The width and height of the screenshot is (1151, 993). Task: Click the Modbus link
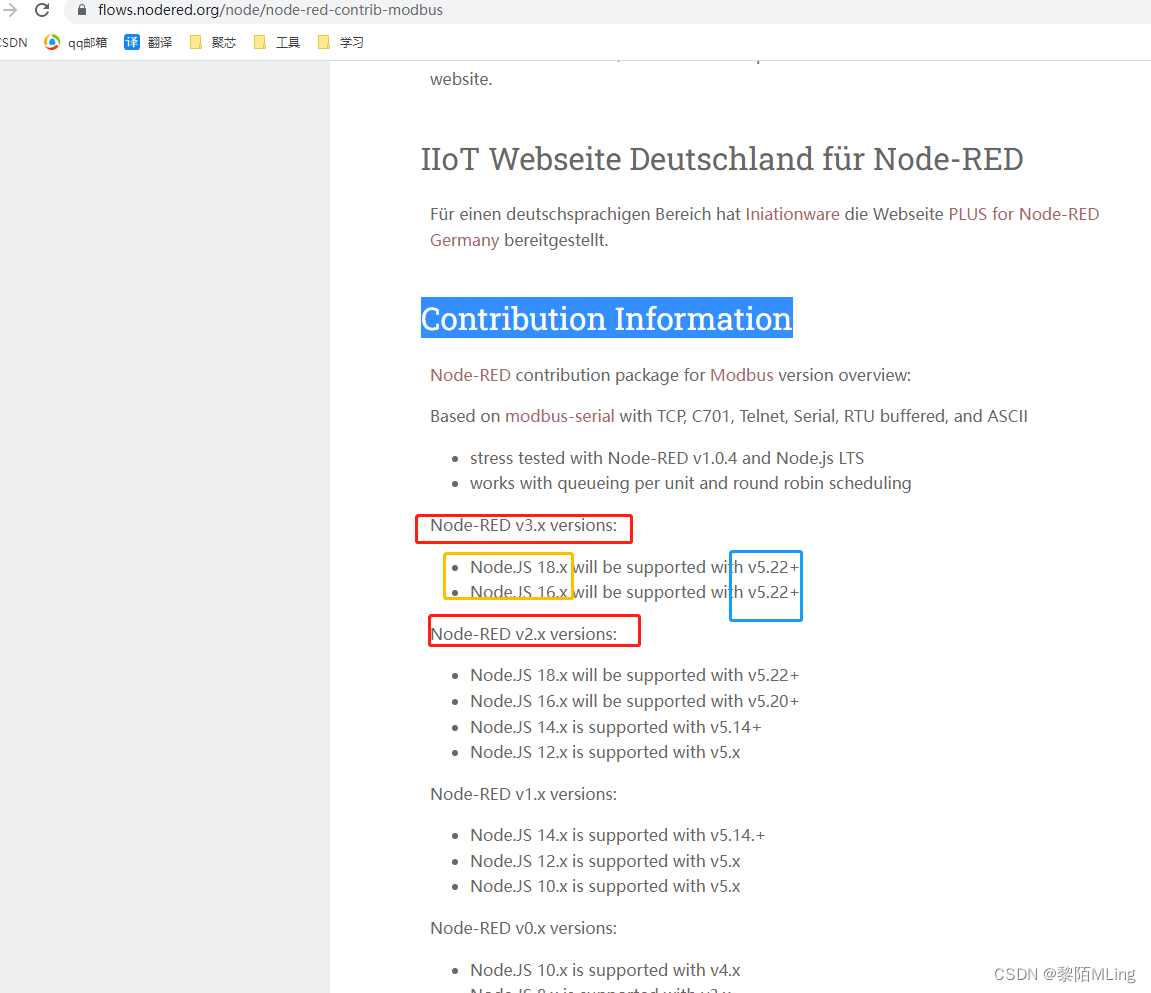(741, 375)
